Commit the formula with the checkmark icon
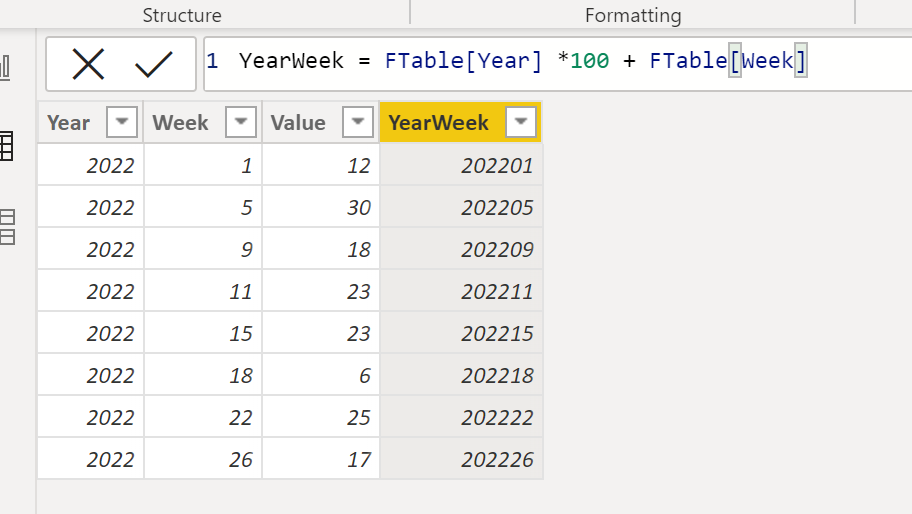 [154, 64]
